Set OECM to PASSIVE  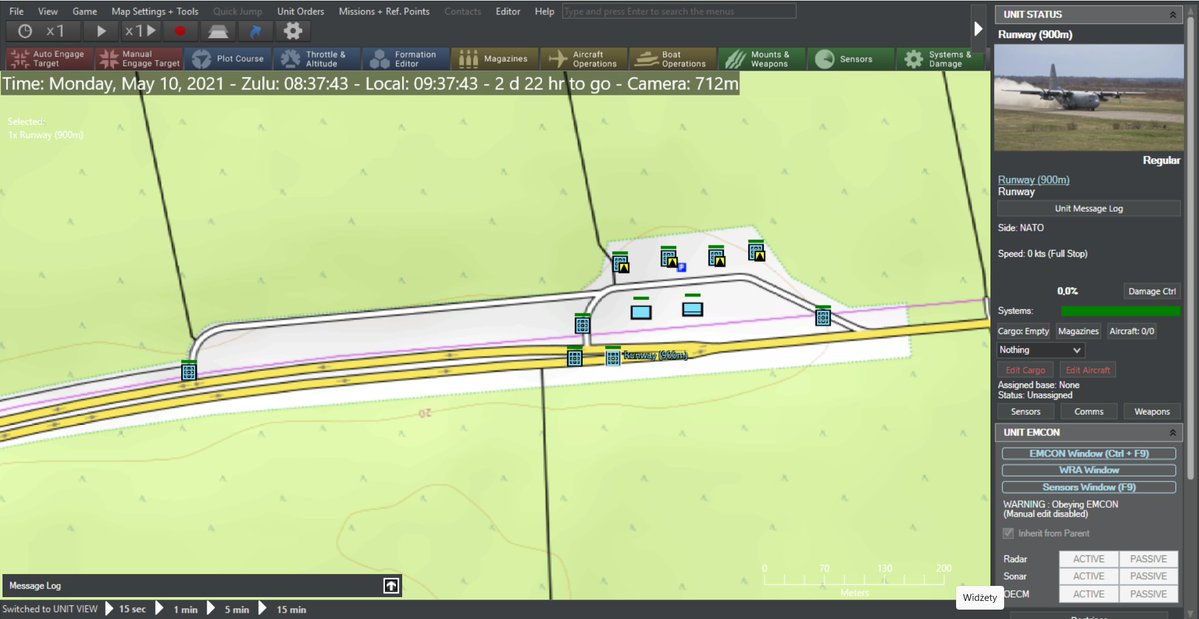click(1149, 594)
